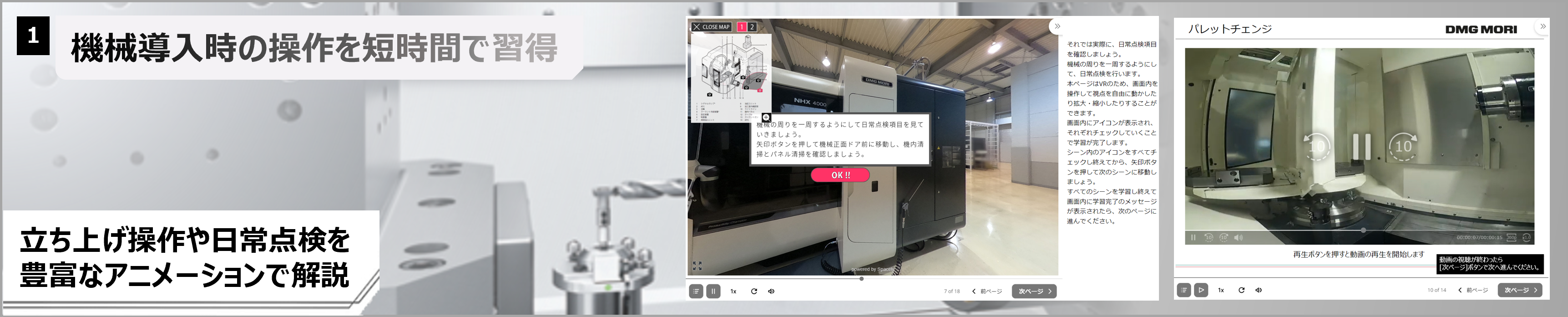Click the 再生ボタンを押すと動画の再生を開始します caption
Viewport: 1568px width, 317px height.
1359,254
